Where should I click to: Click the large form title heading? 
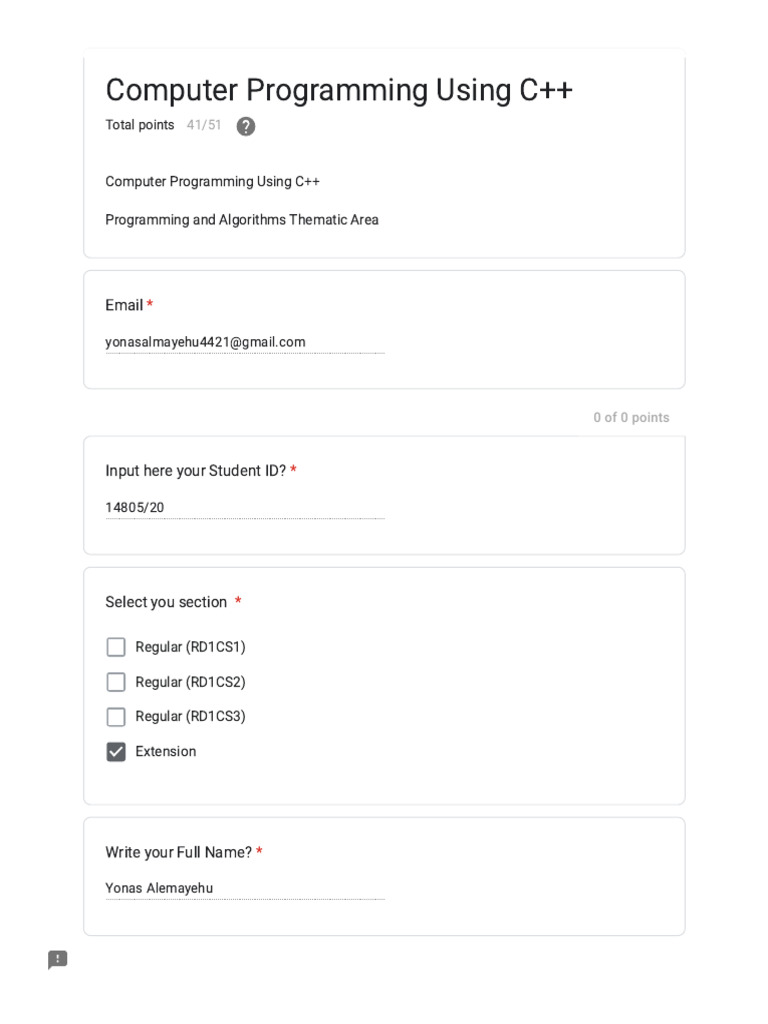coord(339,90)
